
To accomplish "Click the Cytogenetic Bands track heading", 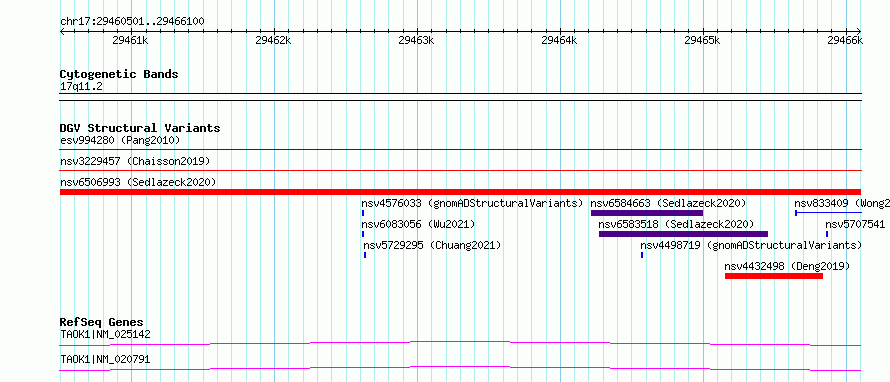I will [x=119, y=74].
